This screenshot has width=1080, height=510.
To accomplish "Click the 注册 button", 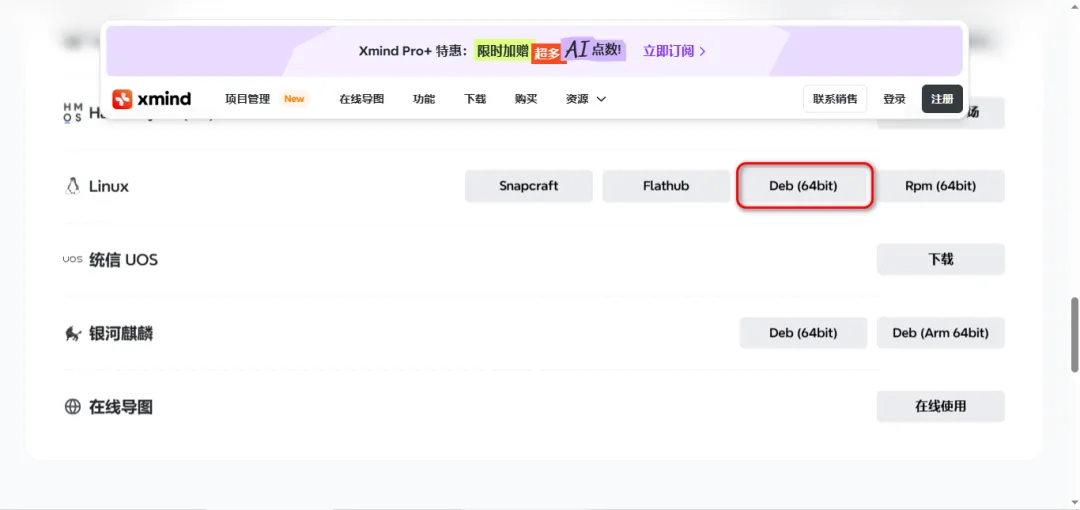I will [942, 99].
